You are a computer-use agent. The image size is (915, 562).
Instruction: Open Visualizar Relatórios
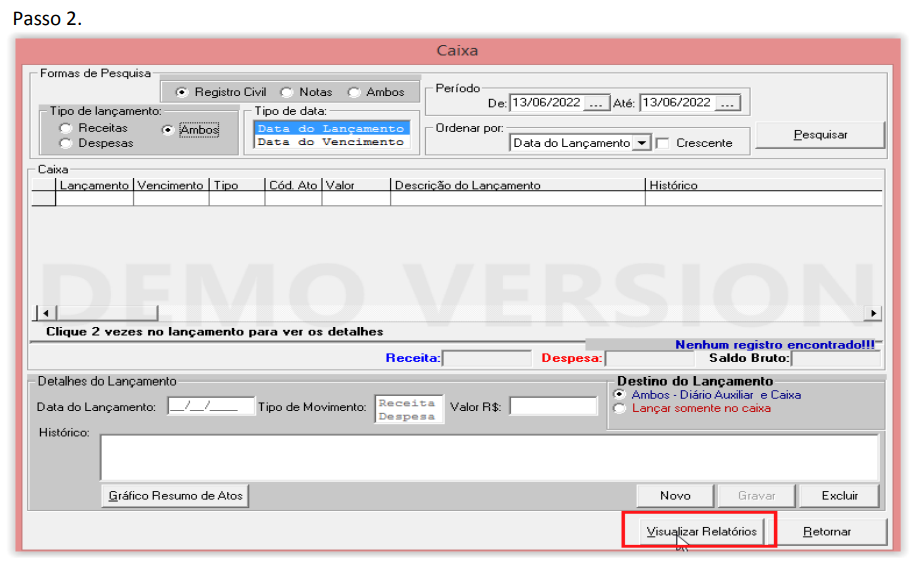pyautogui.click(x=700, y=532)
